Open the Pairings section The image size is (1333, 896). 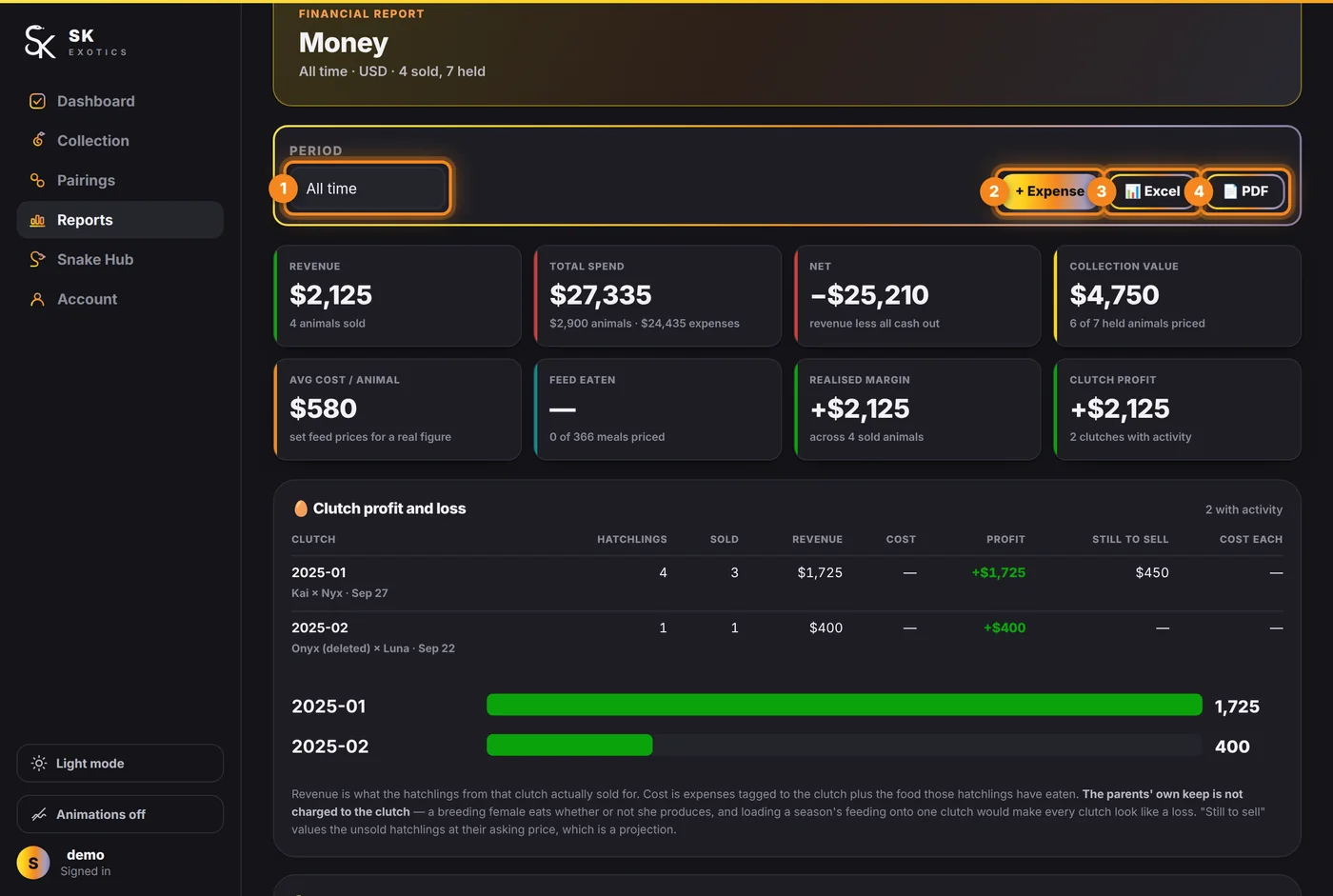tap(120, 180)
